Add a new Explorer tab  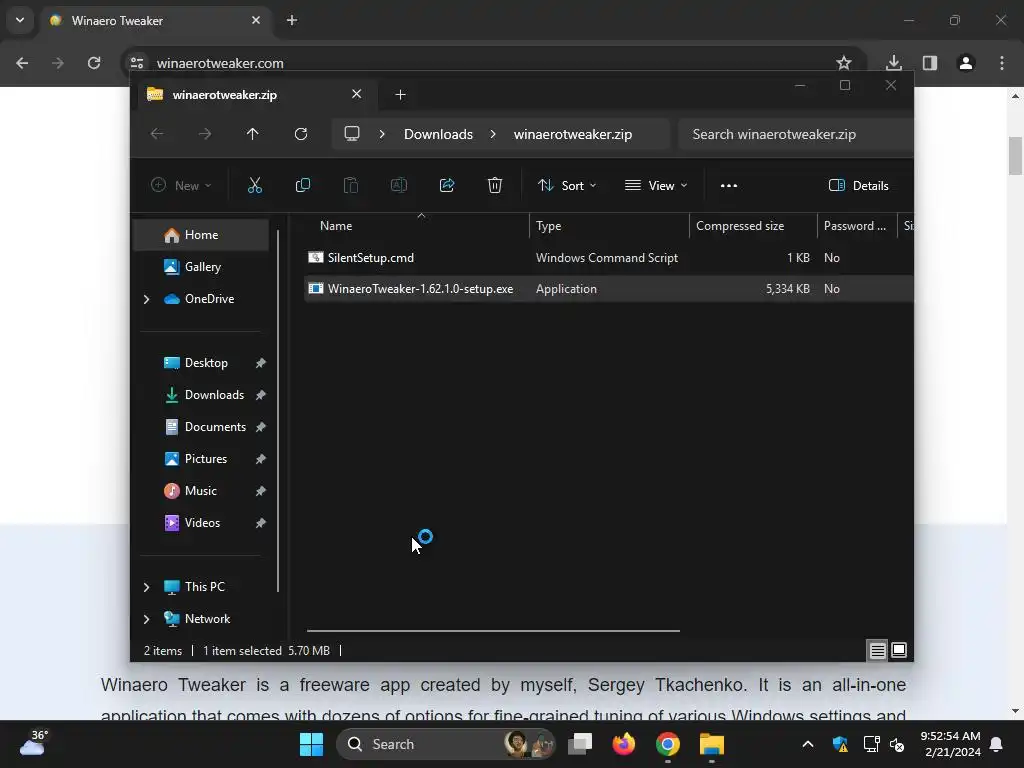tap(400, 95)
